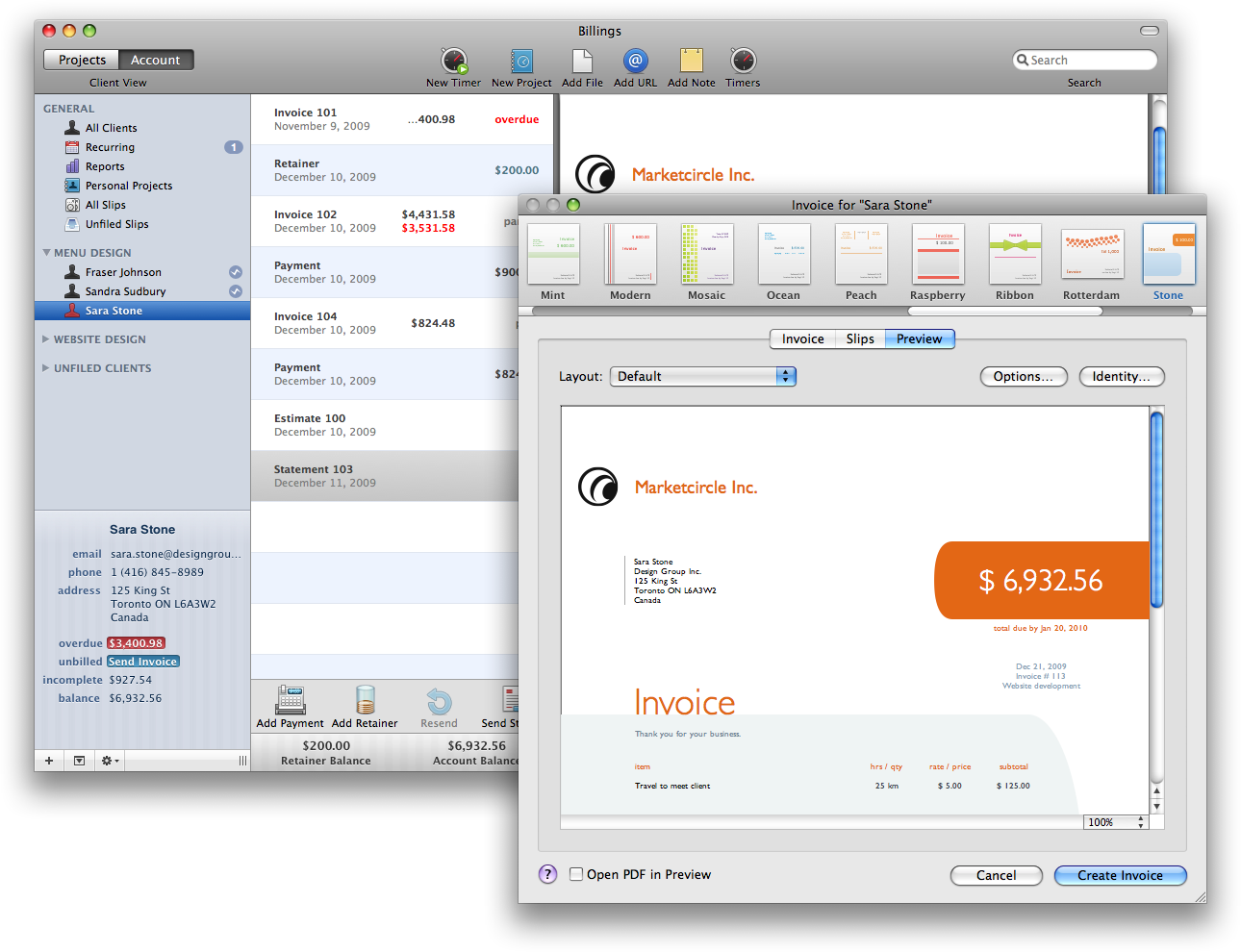This screenshot has height=952, width=1241.
Task: Enable Open PDF in Preview checkbox
Action: [x=576, y=874]
